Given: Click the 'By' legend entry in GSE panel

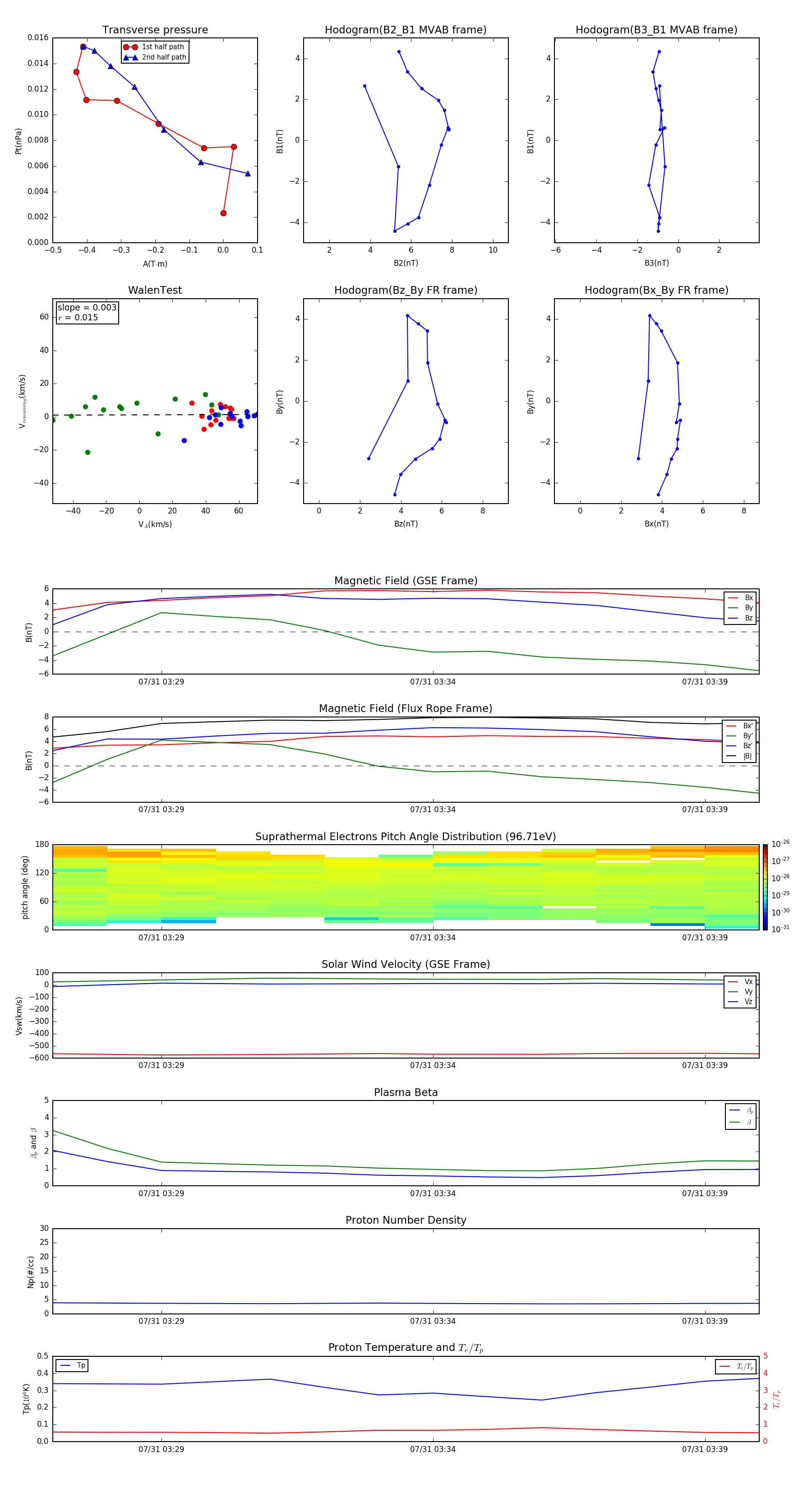Looking at the screenshot, I should 740,607.
